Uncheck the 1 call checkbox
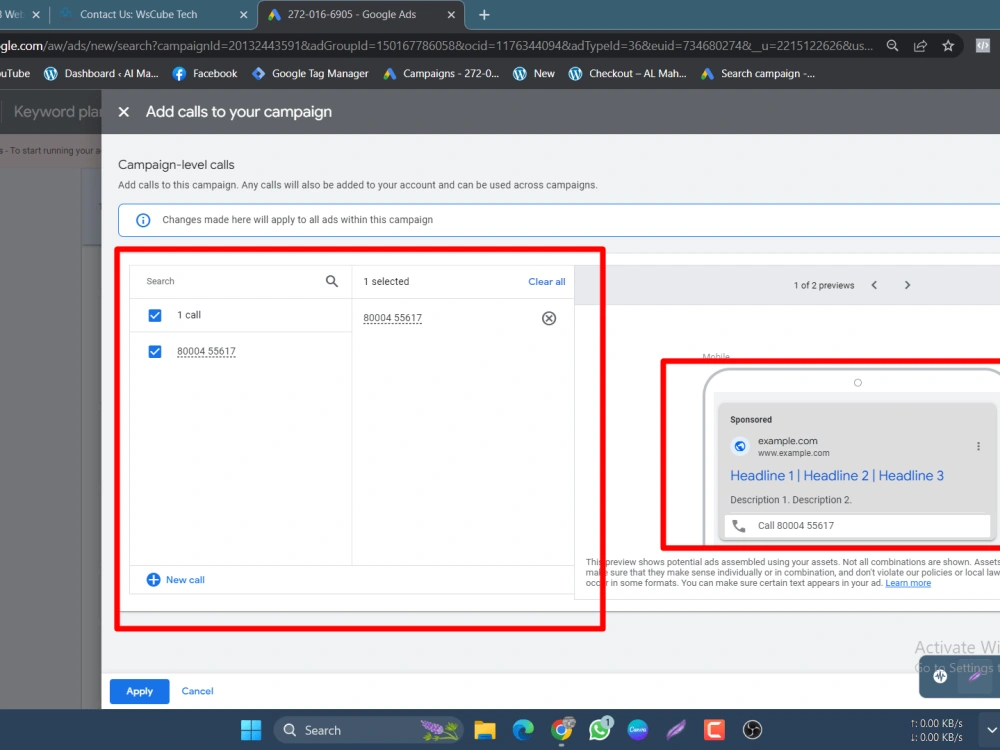This screenshot has height=750, width=1000. (x=155, y=314)
